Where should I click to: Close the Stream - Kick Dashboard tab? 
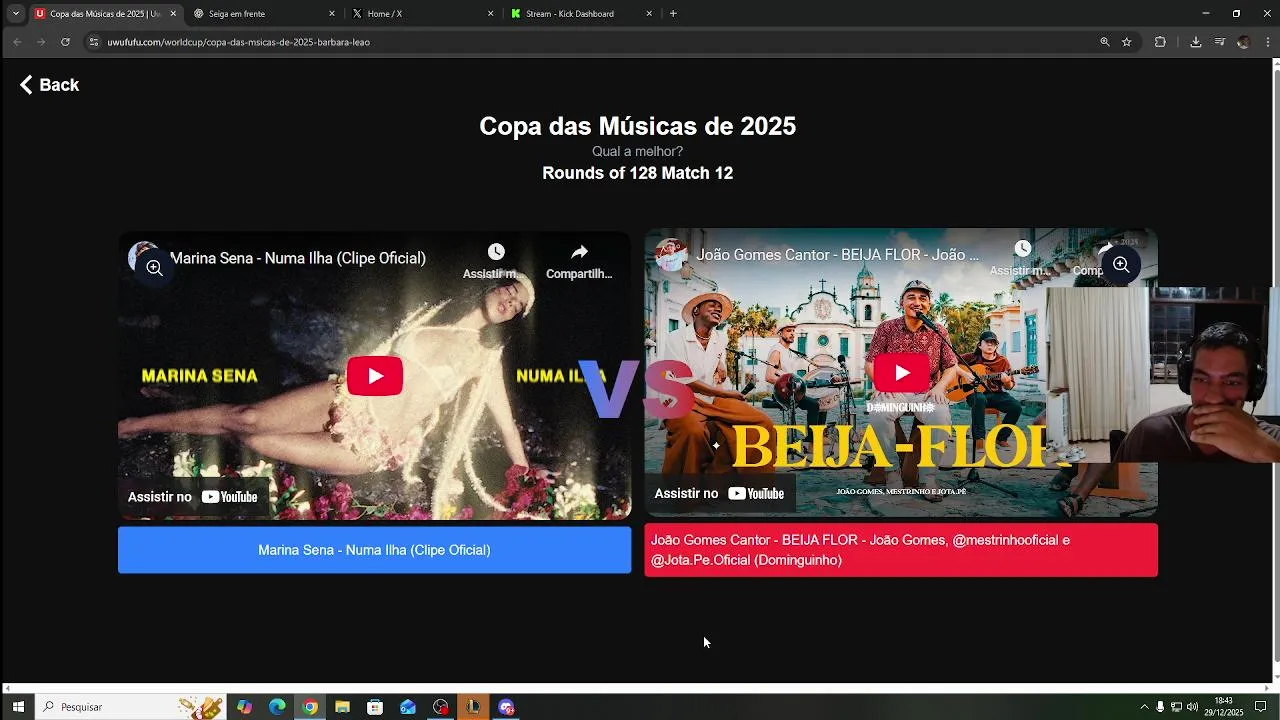pos(649,14)
